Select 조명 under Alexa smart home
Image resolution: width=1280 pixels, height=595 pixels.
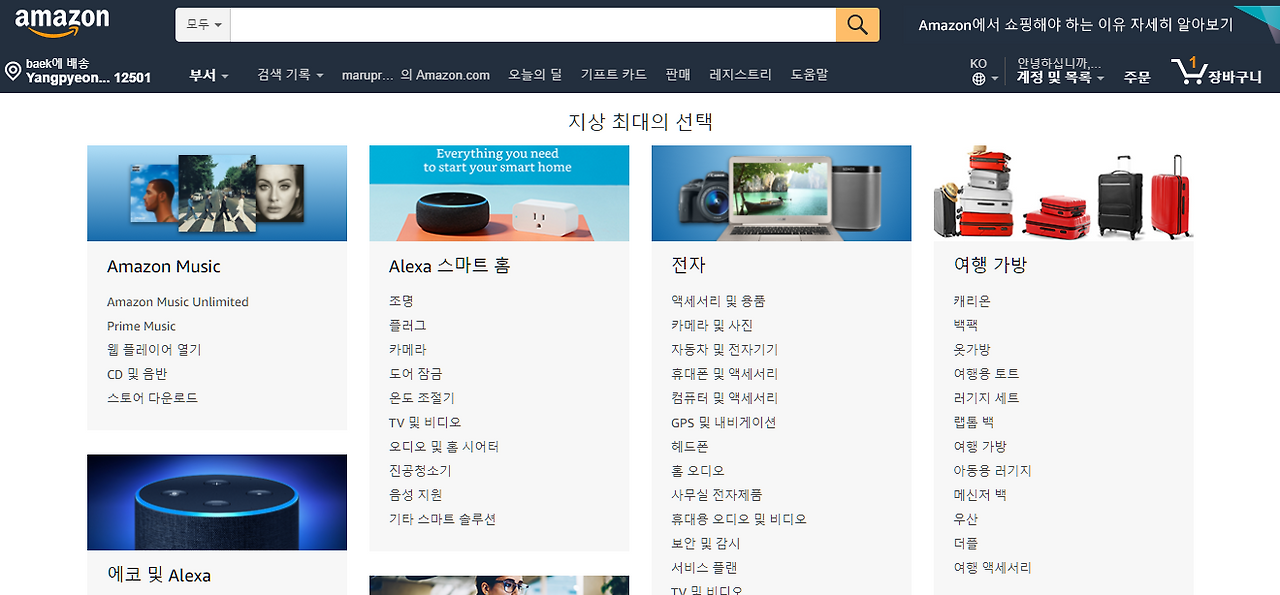click(401, 301)
